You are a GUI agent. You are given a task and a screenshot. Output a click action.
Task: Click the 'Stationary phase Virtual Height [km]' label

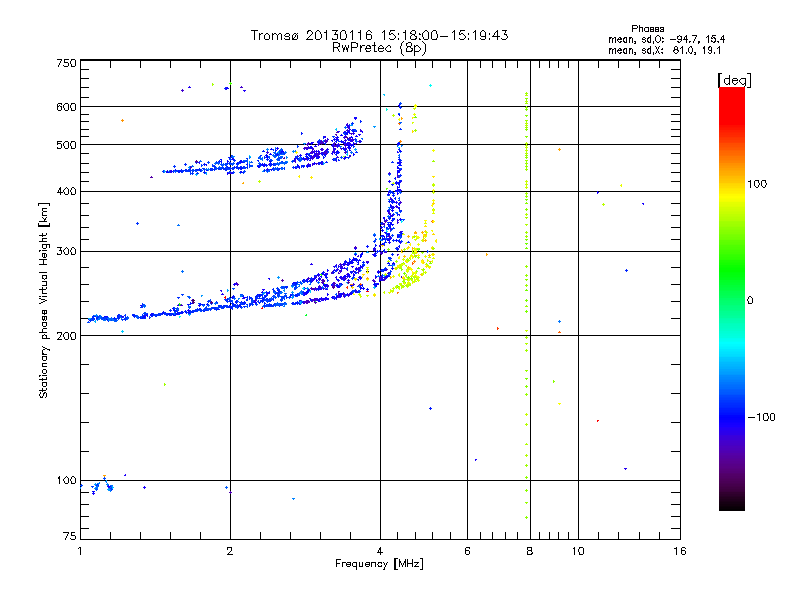[44, 300]
